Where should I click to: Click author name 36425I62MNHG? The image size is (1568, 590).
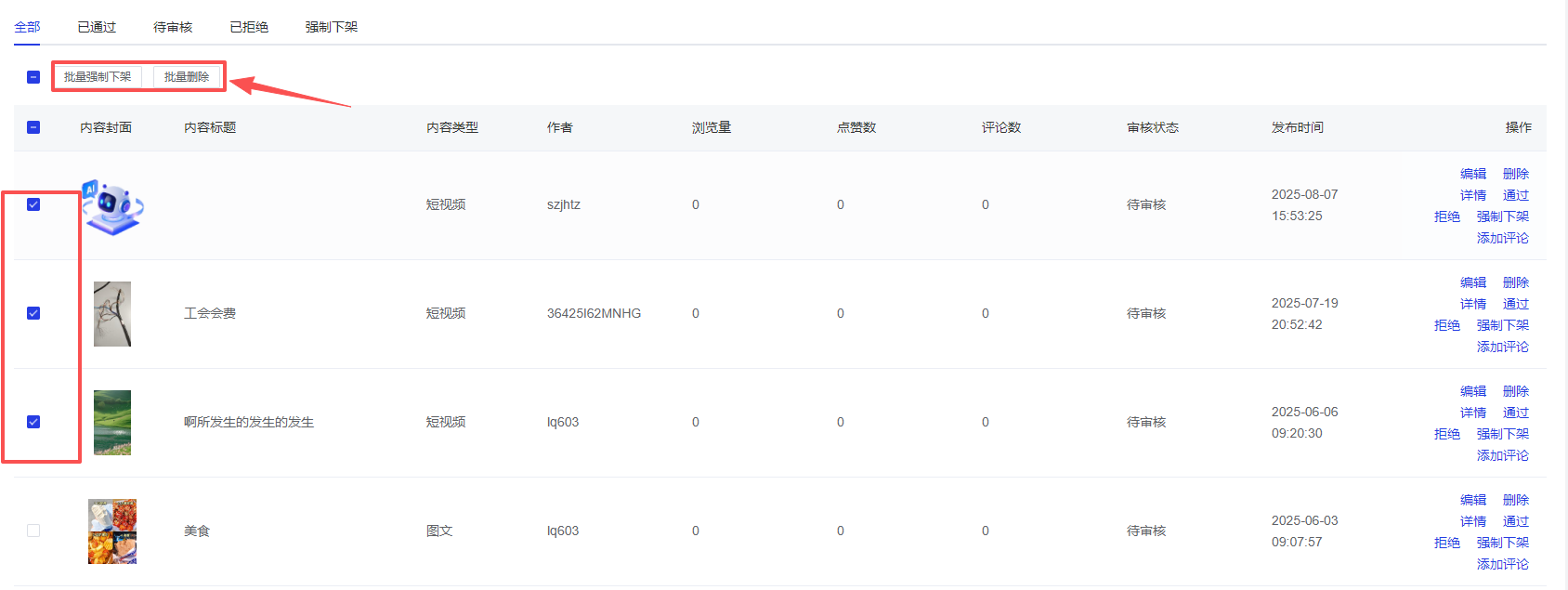click(x=594, y=313)
